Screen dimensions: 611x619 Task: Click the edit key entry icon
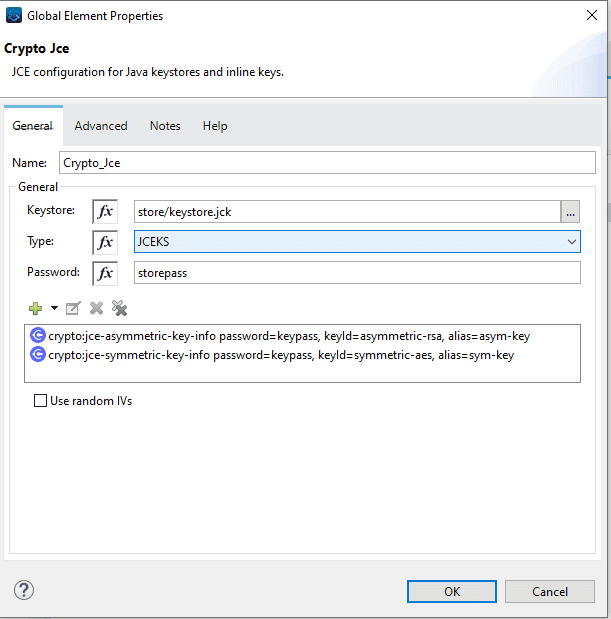(x=73, y=308)
